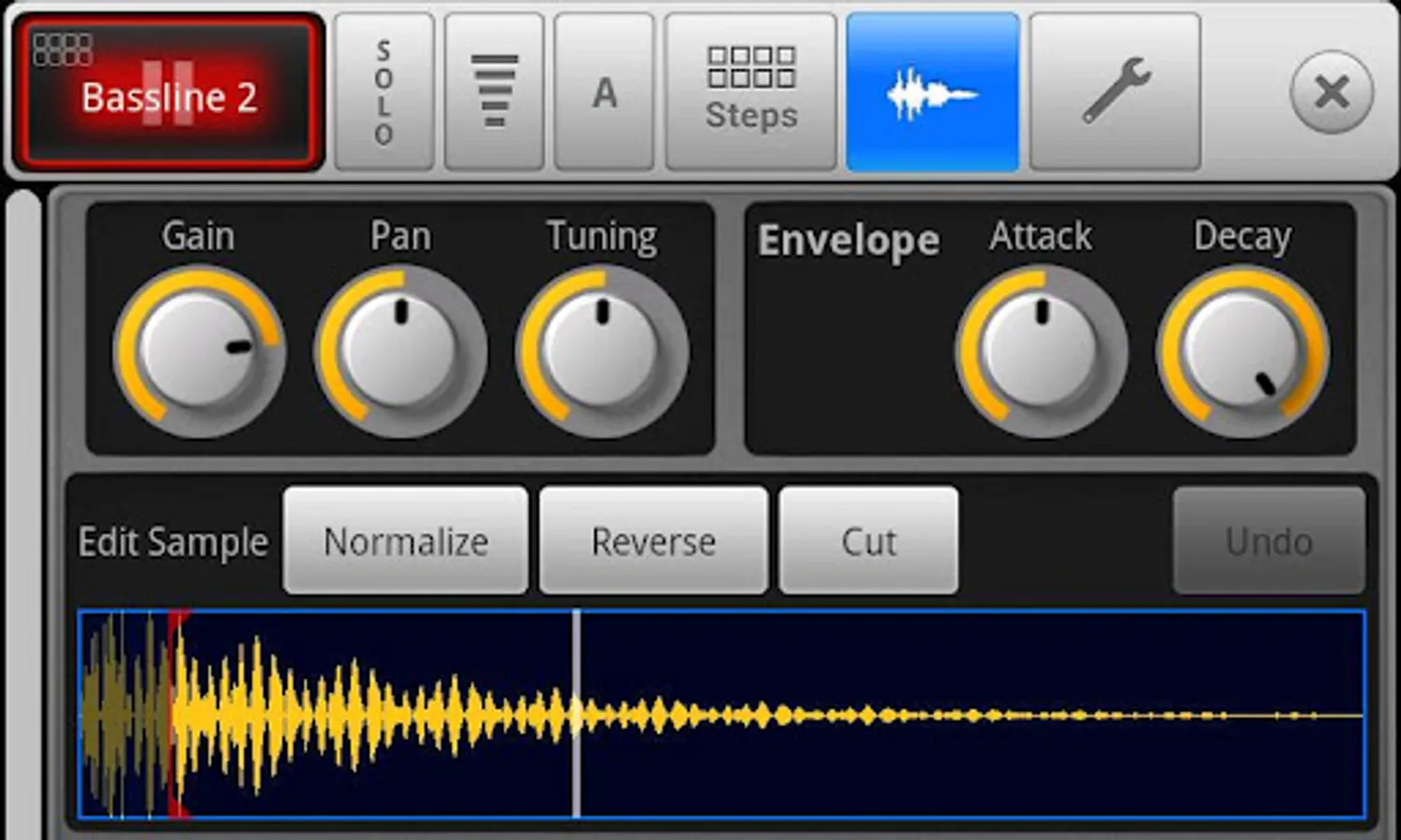Open the waveform sample editor tab
The width and height of the screenshot is (1401, 840).
pyautogui.click(x=932, y=92)
